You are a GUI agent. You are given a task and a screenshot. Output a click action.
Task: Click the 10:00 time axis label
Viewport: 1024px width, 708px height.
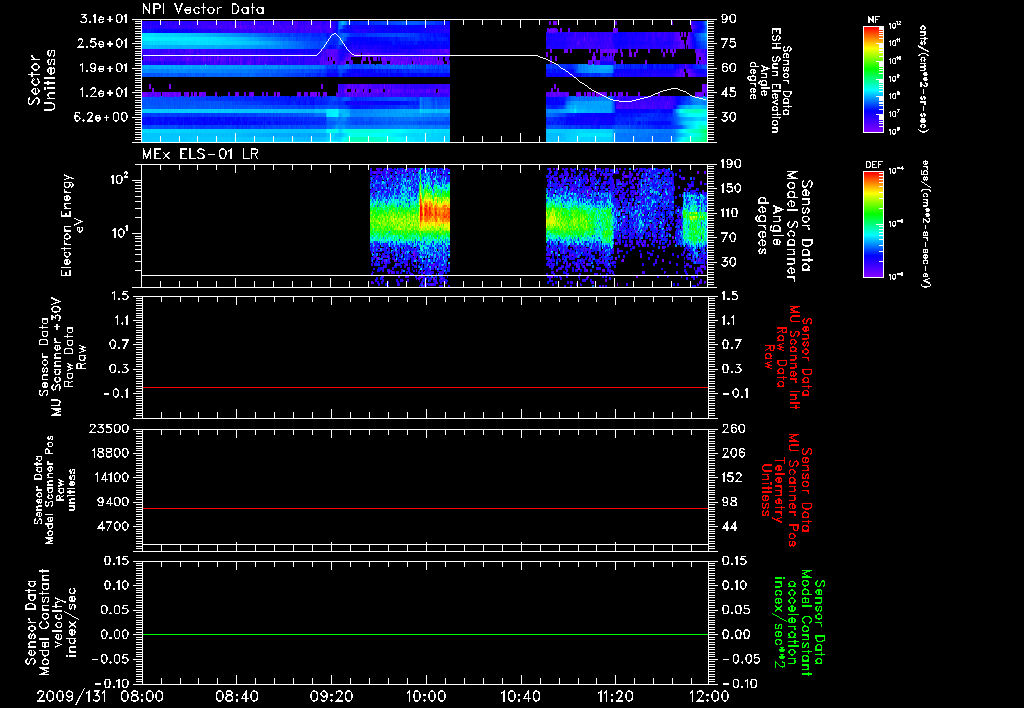pos(426,696)
